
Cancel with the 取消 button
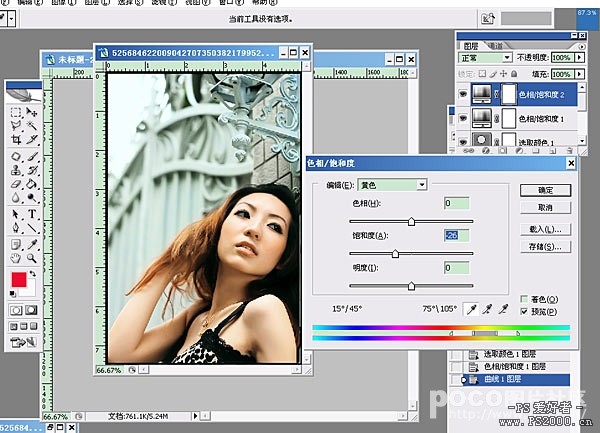tap(545, 207)
